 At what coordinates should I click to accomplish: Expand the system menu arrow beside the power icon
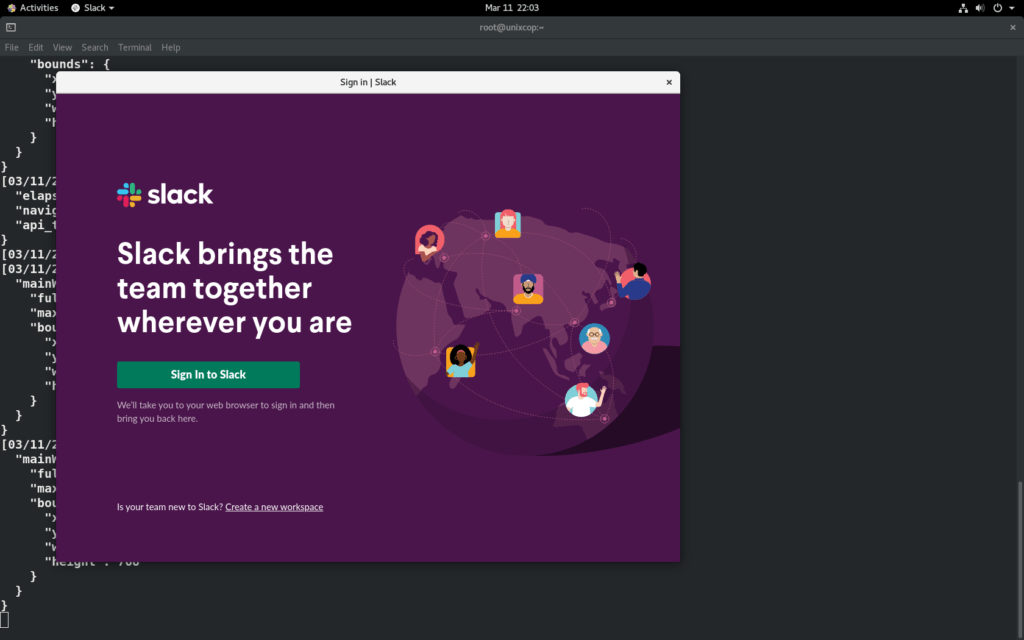[x=1012, y=8]
